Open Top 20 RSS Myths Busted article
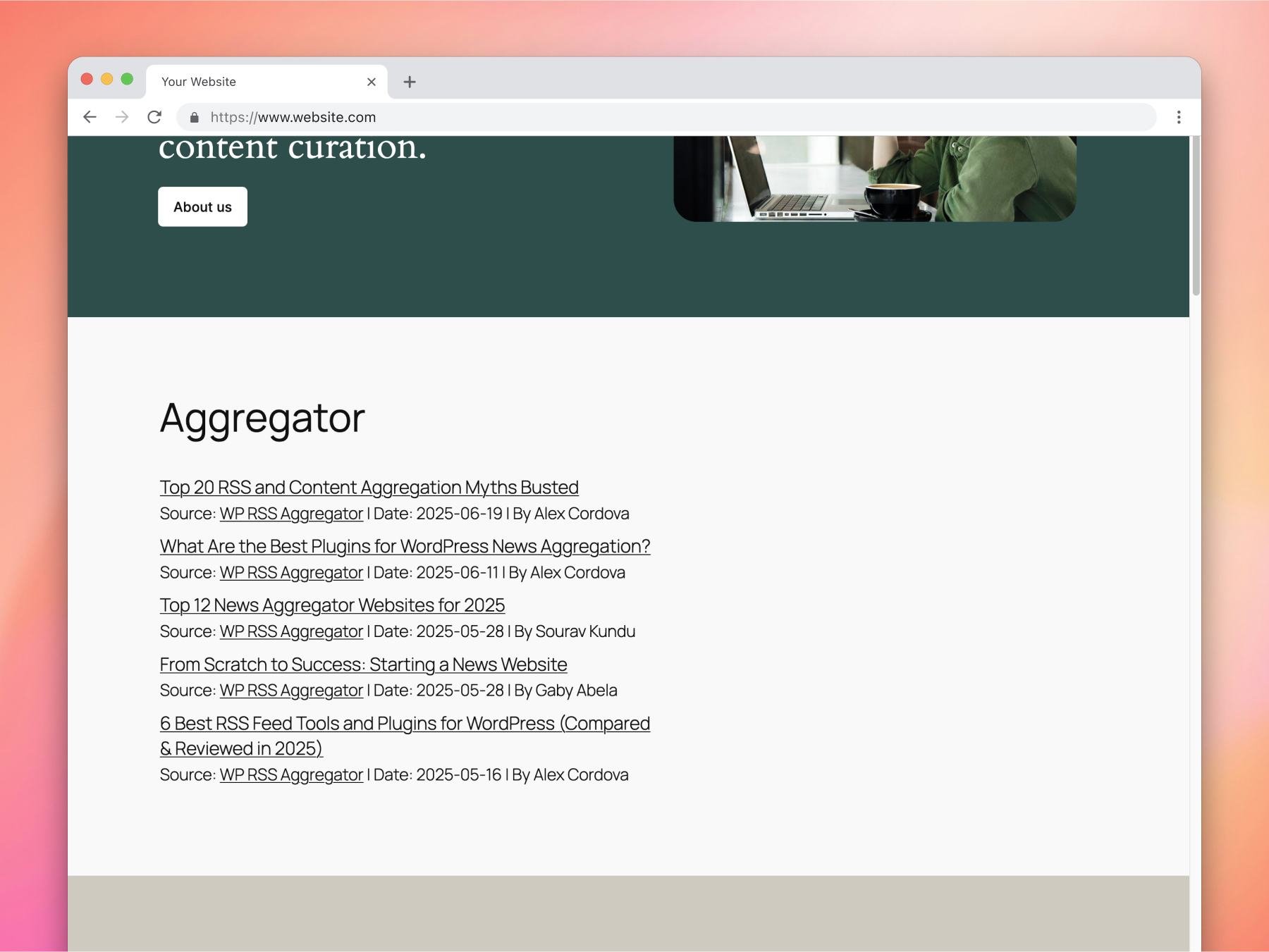The width and height of the screenshot is (1269, 952). tap(369, 487)
